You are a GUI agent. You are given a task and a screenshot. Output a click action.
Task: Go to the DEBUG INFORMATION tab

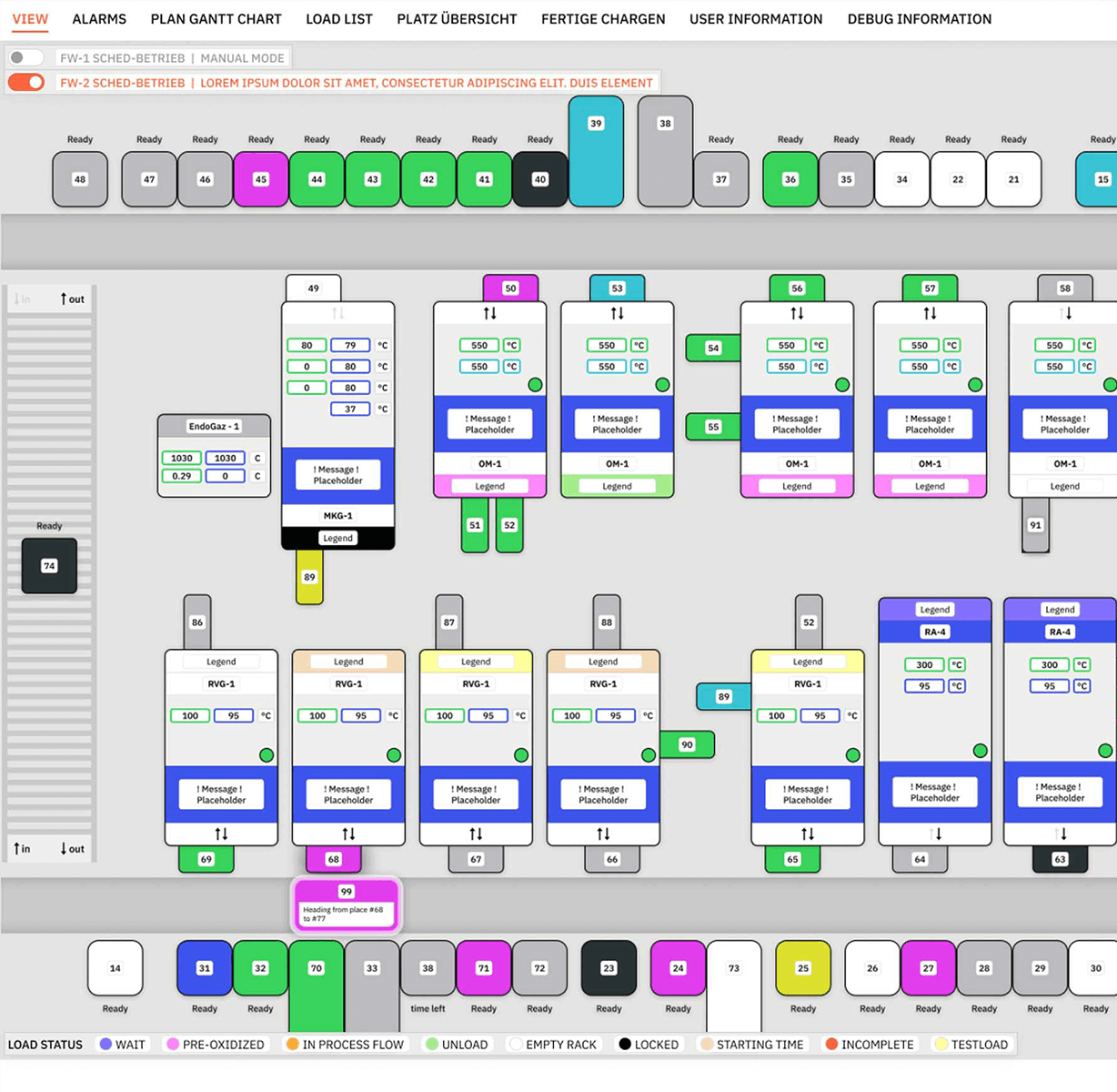tap(919, 19)
